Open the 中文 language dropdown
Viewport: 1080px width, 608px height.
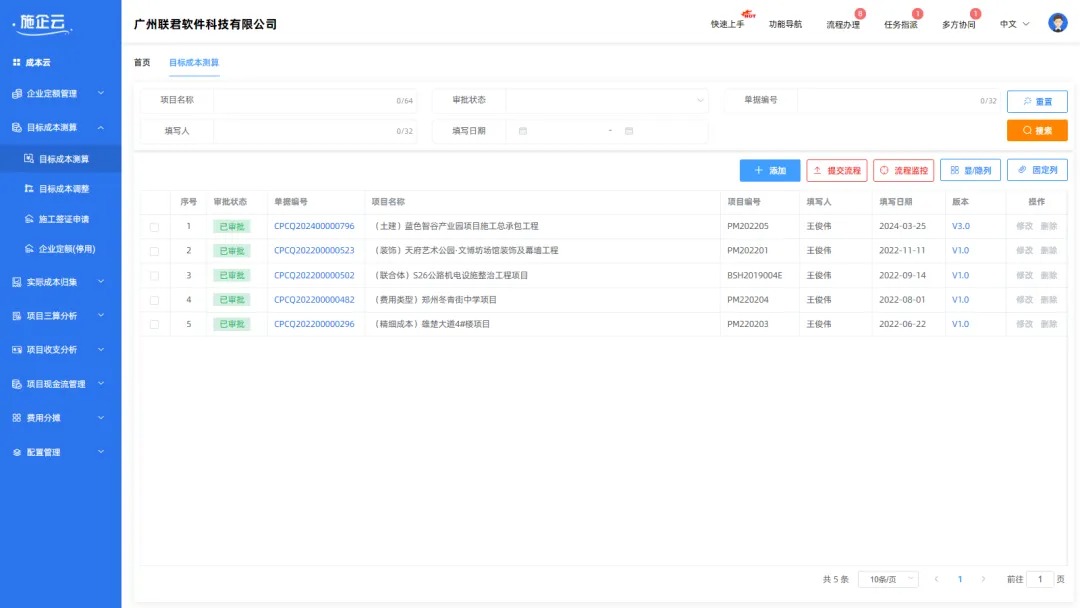tap(1013, 24)
